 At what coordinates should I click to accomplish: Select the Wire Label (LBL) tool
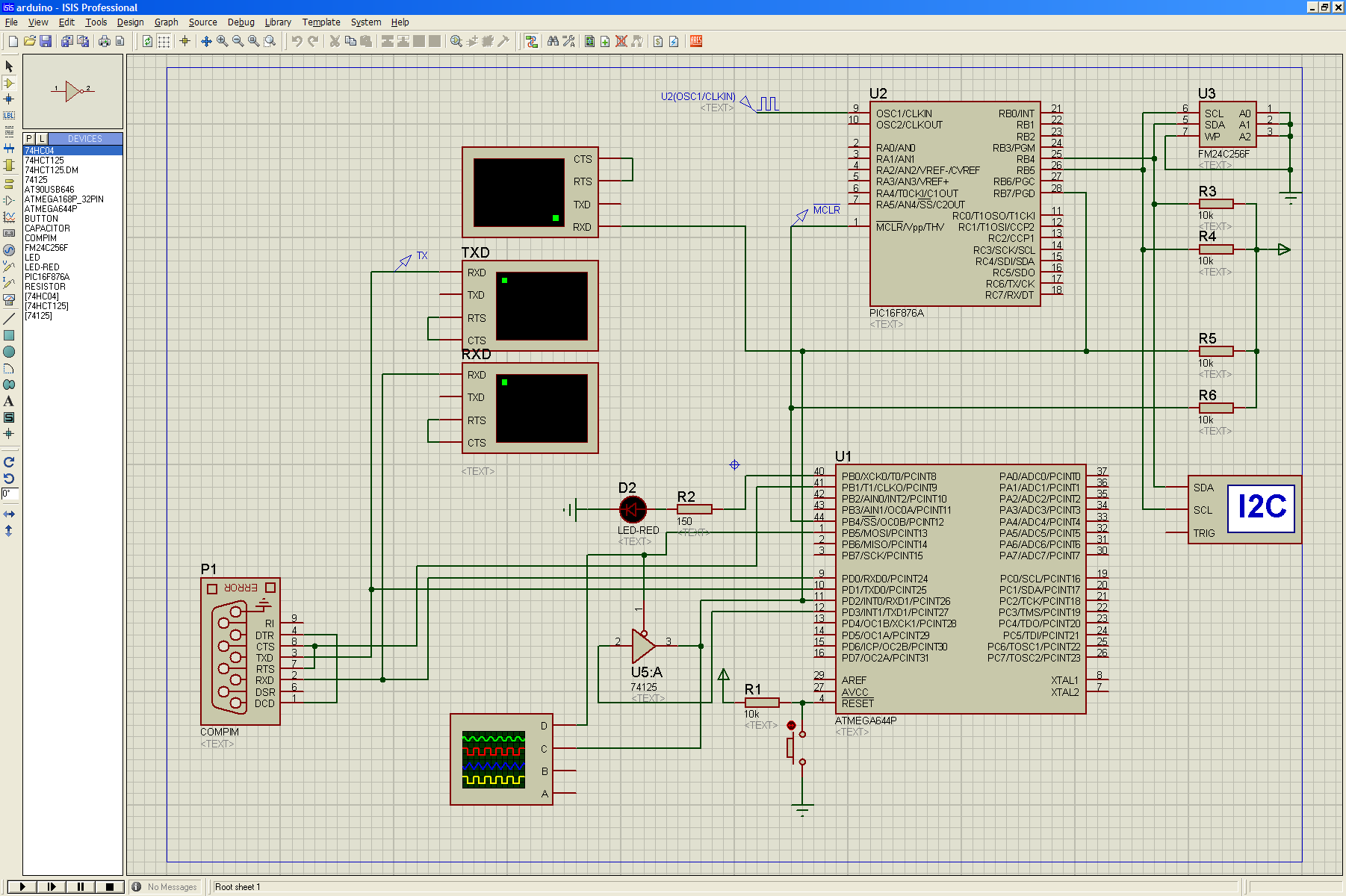coord(9,116)
